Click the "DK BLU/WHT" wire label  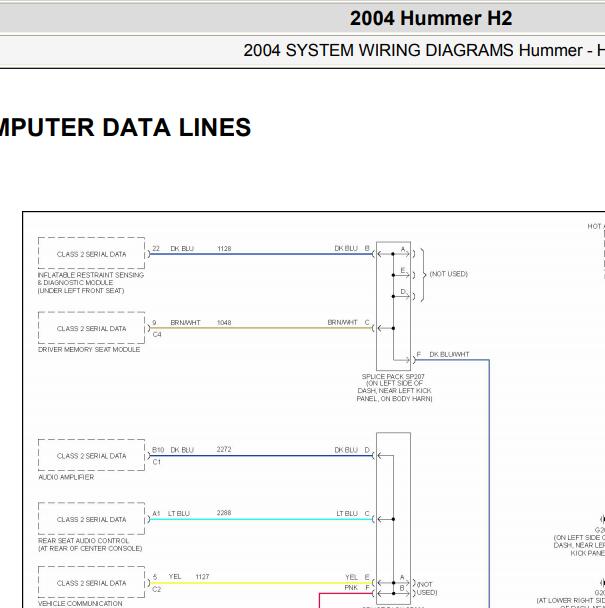point(449,354)
